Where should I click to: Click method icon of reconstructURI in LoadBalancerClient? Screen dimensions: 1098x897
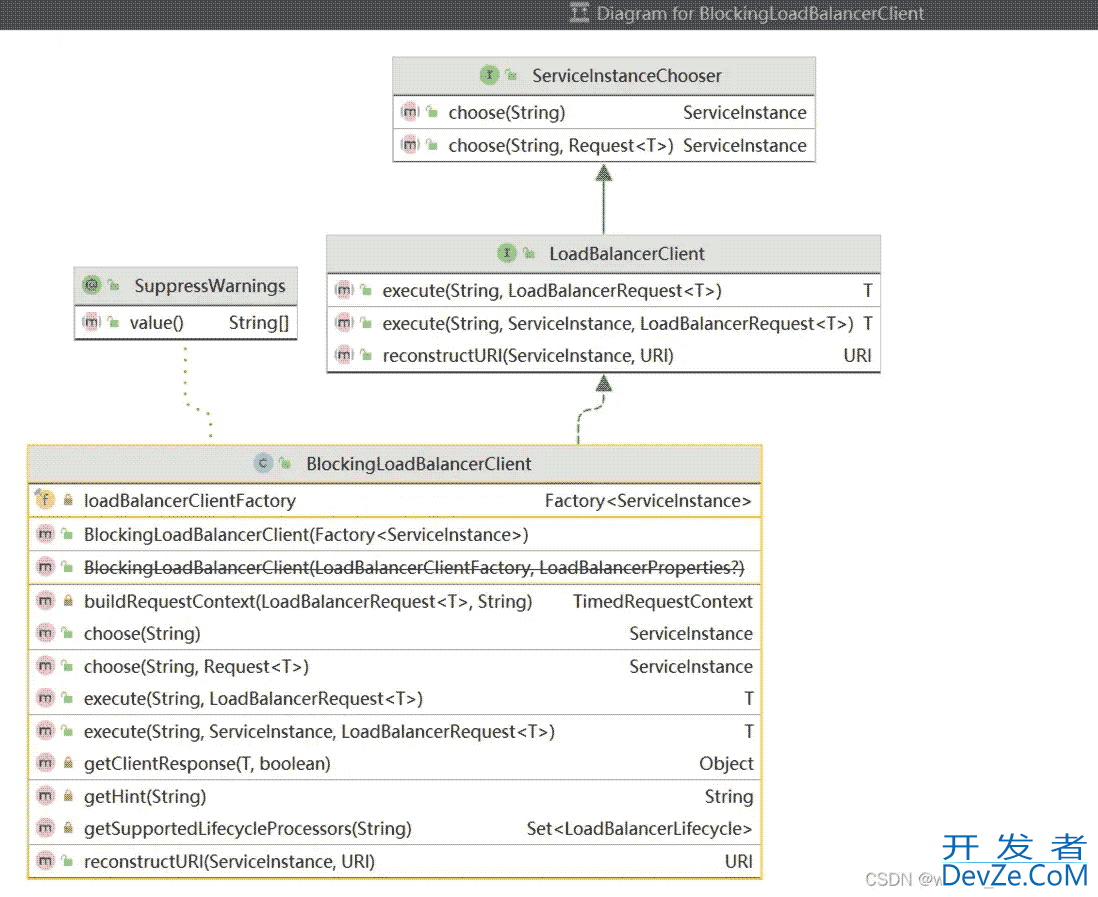[x=343, y=355]
